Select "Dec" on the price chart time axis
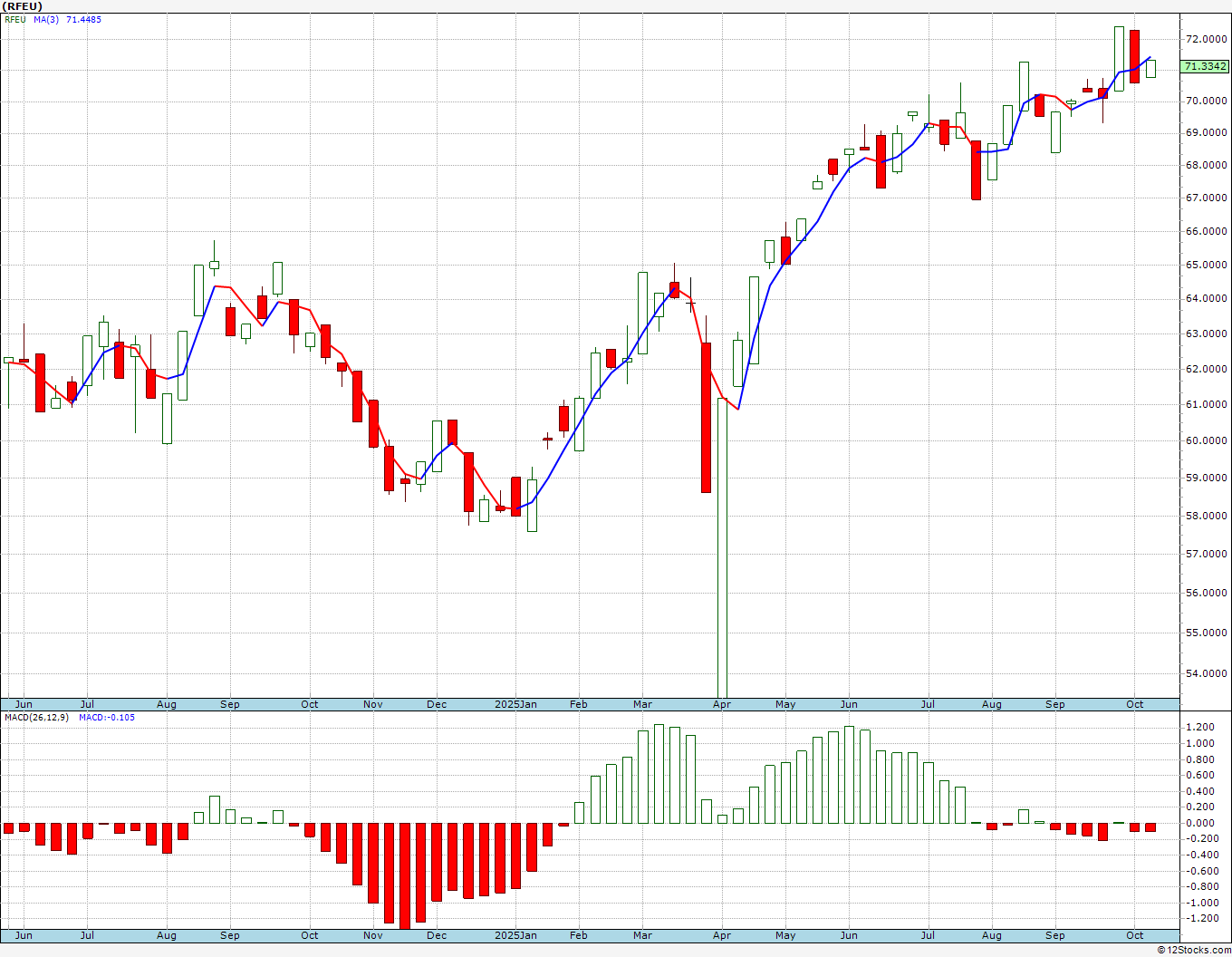Viewport: 1232px width, 957px height. [437, 704]
